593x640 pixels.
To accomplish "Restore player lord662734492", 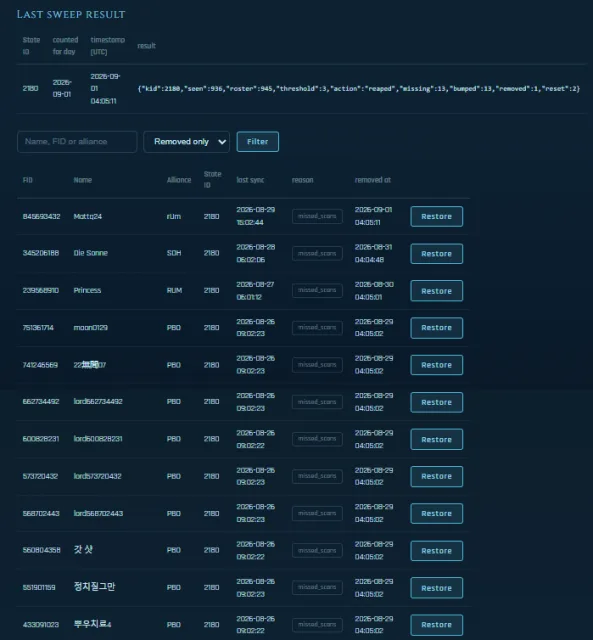I will point(437,402).
